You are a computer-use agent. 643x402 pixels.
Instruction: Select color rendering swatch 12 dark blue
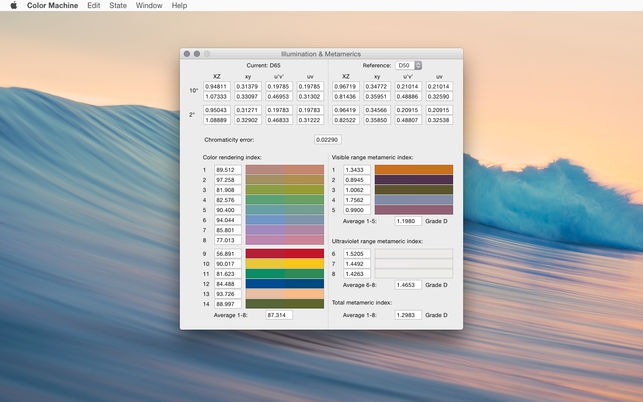[285, 283]
